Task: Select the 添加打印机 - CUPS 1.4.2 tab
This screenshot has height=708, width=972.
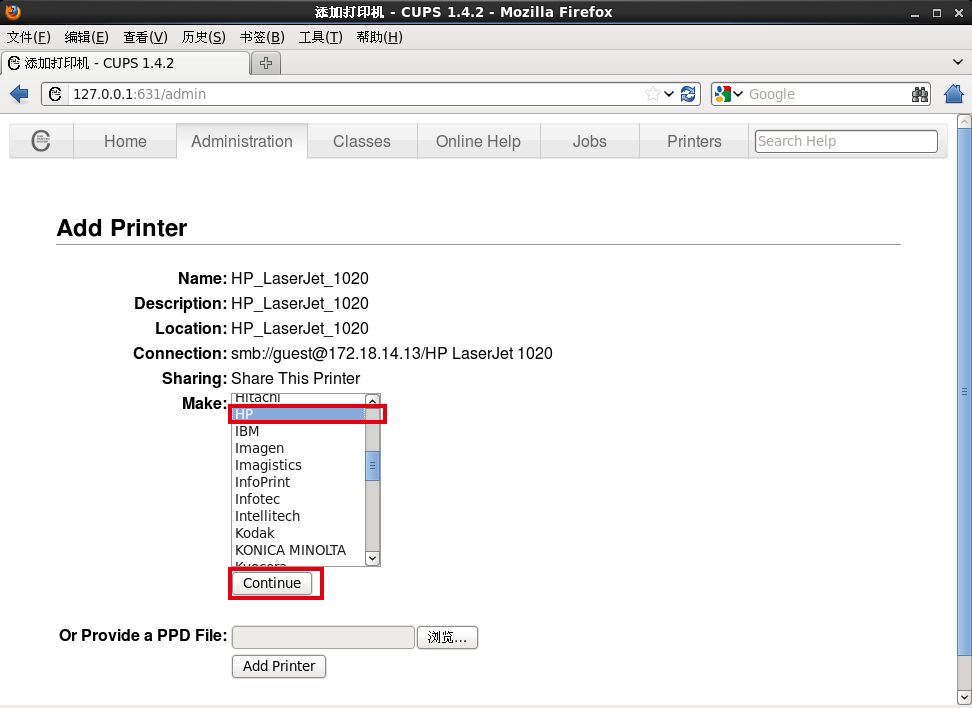Action: [126, 63]
